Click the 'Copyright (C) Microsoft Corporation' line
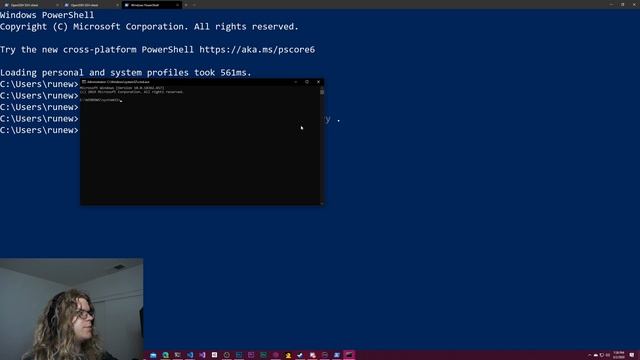Screen dimensions: 640x360 (x=149, y=27)
